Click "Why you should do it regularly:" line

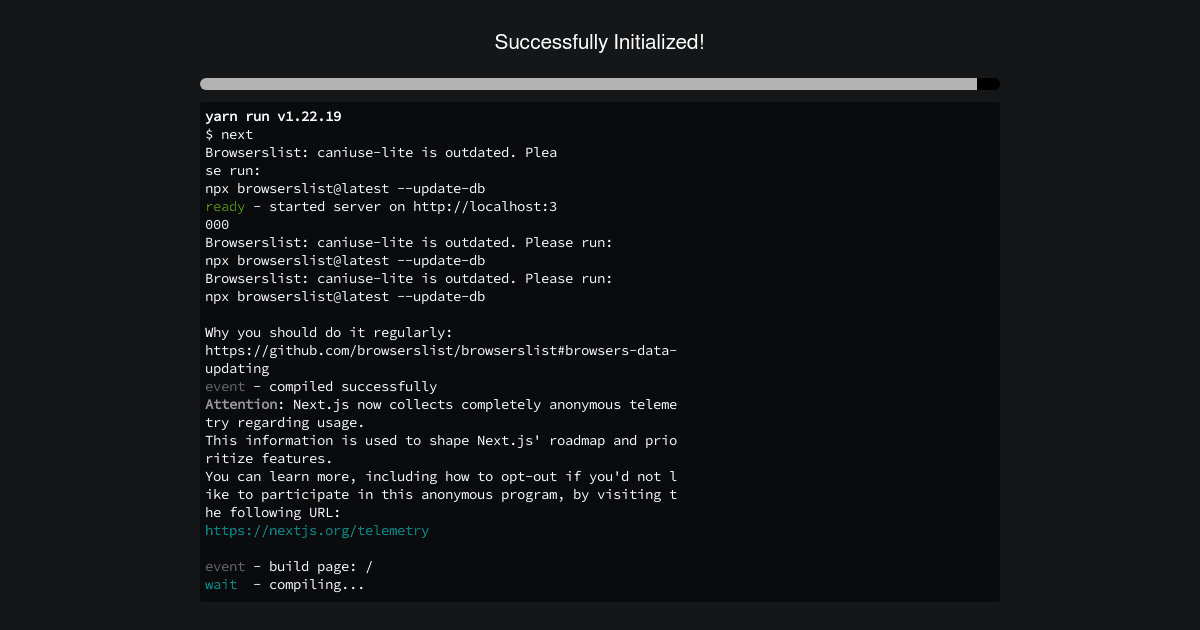pos(329,333)
